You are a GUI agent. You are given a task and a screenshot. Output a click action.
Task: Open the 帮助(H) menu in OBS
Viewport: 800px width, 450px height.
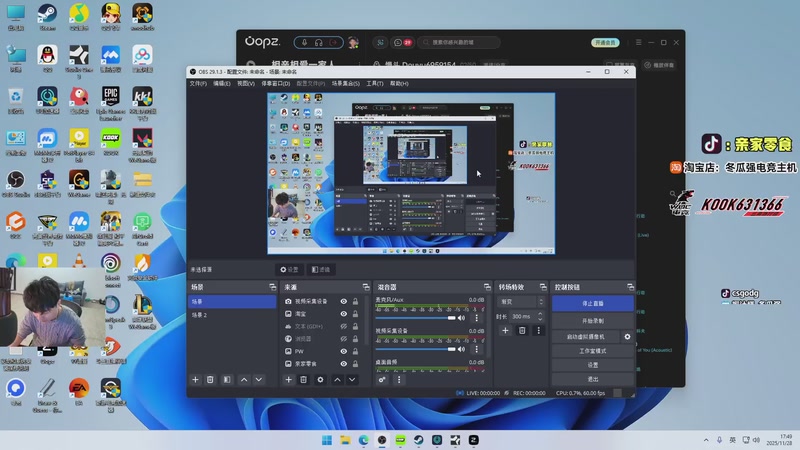(x=399, y=84)
